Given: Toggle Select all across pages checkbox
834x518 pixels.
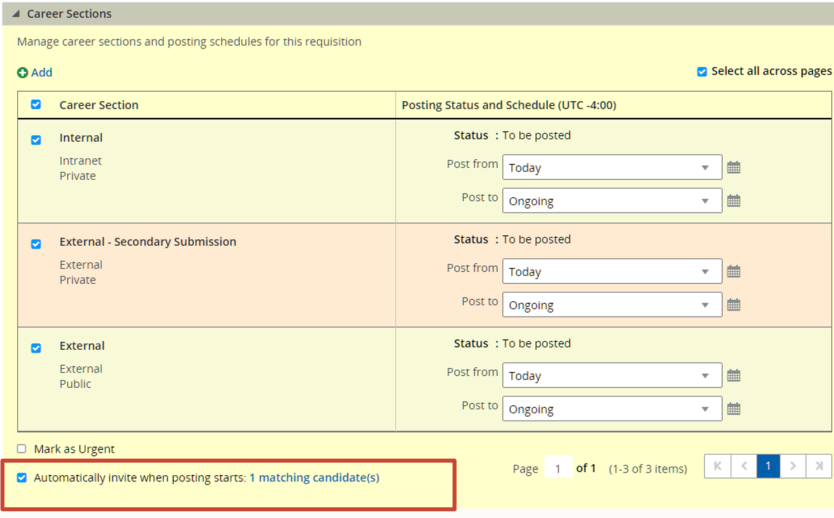Looking at the screenshot, I should (702, 72).
